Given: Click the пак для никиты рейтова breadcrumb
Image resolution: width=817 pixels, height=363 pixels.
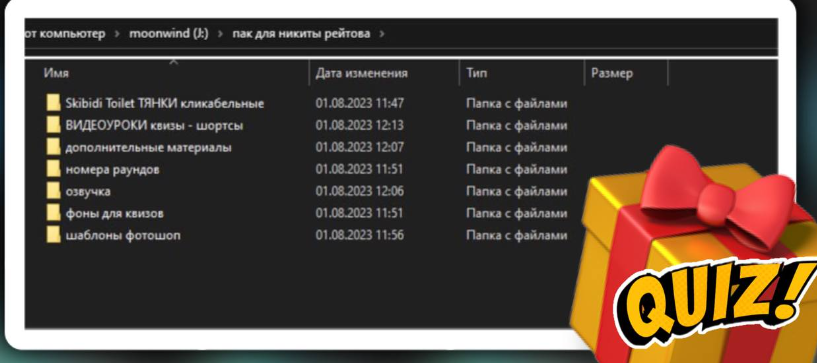Looking at the screenshot, I should point(301,34).
